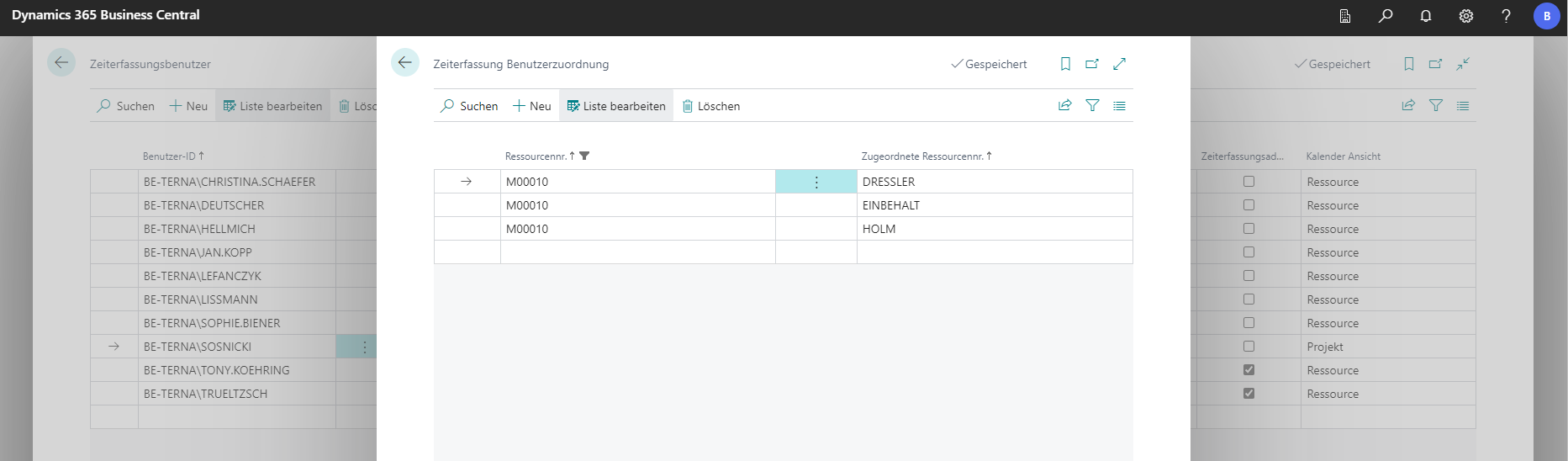This screenshot has width=1568, height=461.
Task: Toggle Zeiterfassungsadmin checkbox for TRUELTZSCH row
Action: coord(1249,394)
